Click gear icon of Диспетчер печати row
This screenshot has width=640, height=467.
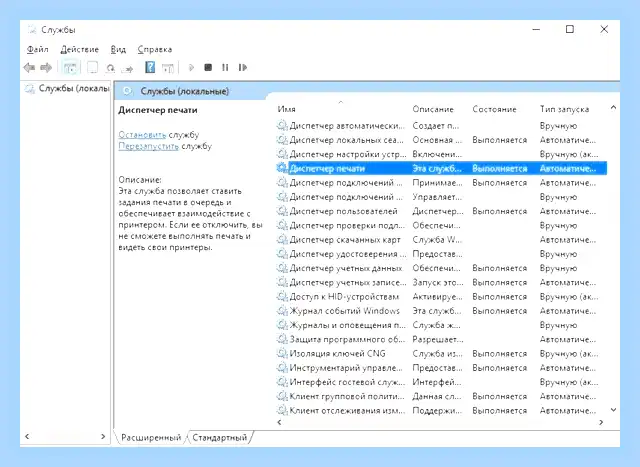tap(282, 168)
